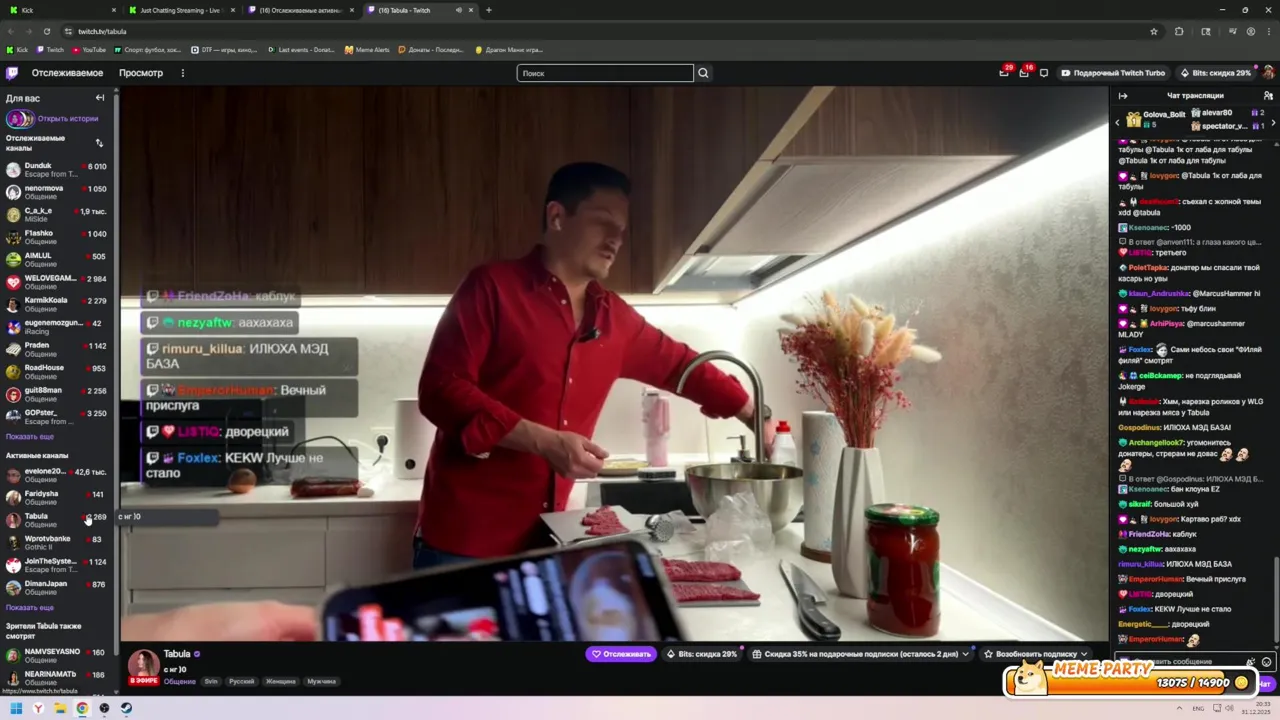
Task: Open the user avatar menu
Action: (x=1268, y=73)
